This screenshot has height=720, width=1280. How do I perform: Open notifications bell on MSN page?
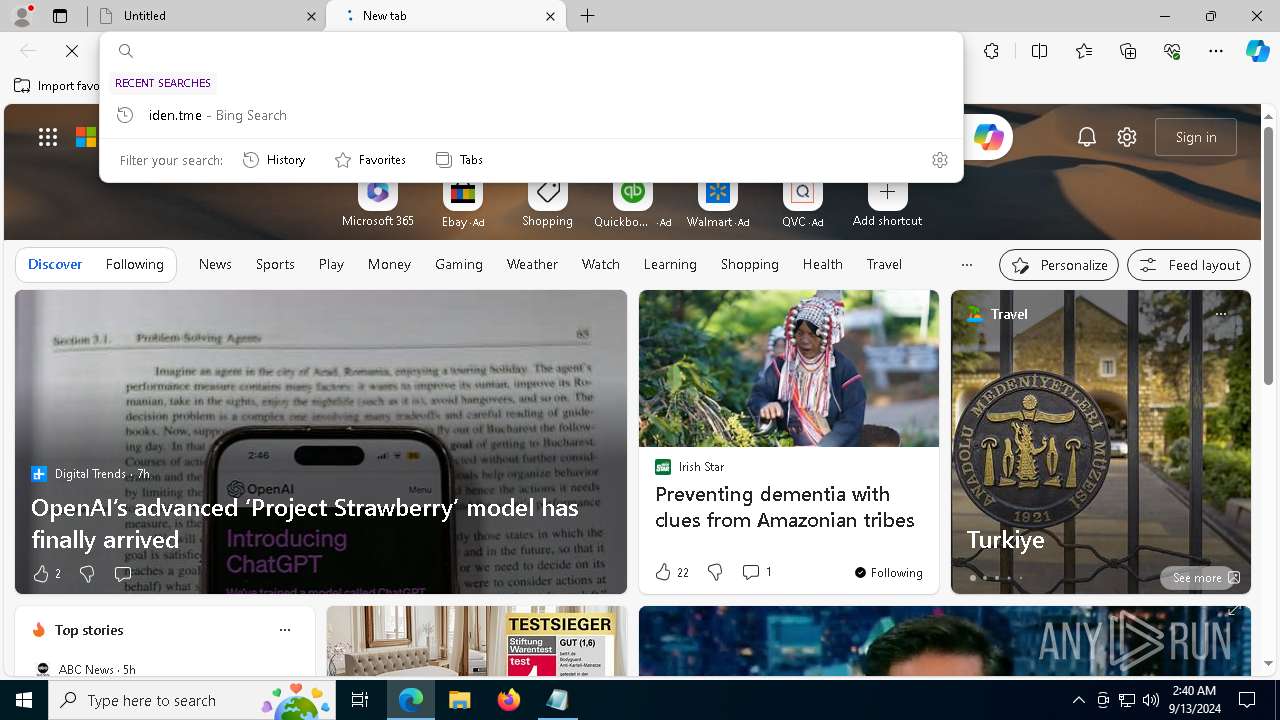pos(1087,137)
